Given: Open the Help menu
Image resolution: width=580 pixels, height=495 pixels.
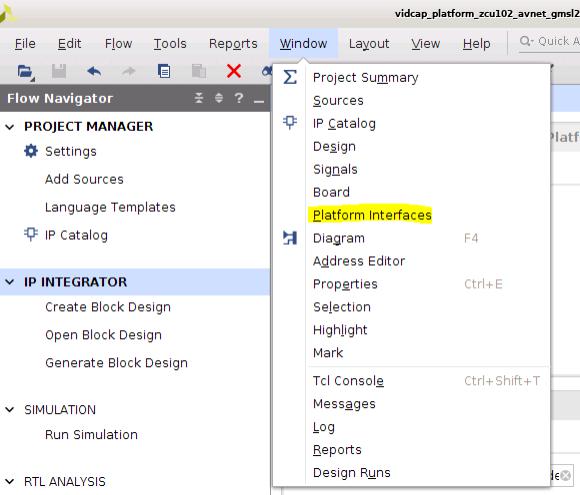Looking at the screenshot, I should pyautogui.click(x=476, y=44).
